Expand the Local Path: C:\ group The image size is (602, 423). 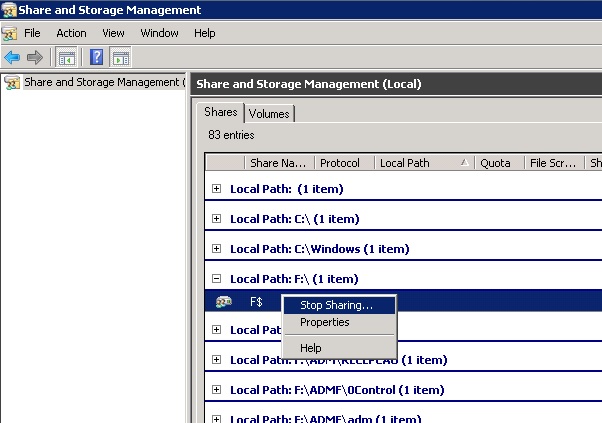[x=217, y=219]
